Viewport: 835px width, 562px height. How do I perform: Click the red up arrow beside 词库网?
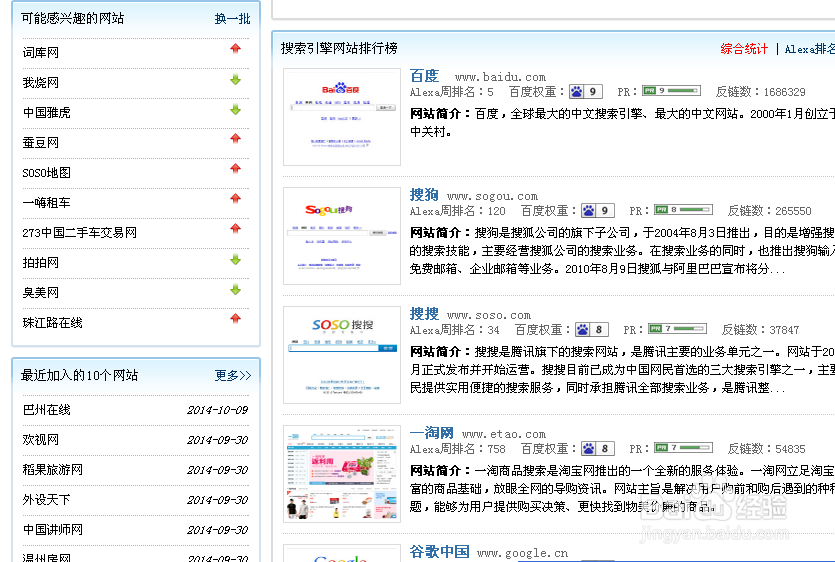click(x=235, y=49)
